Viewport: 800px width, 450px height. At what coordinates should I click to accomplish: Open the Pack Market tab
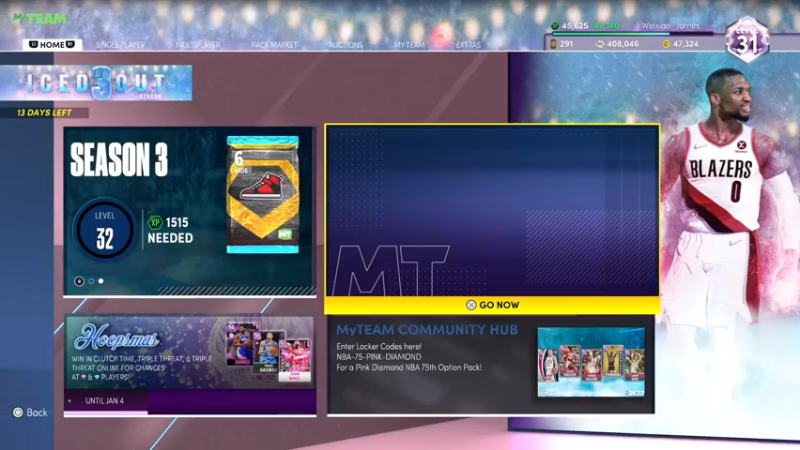click(274, 45)
